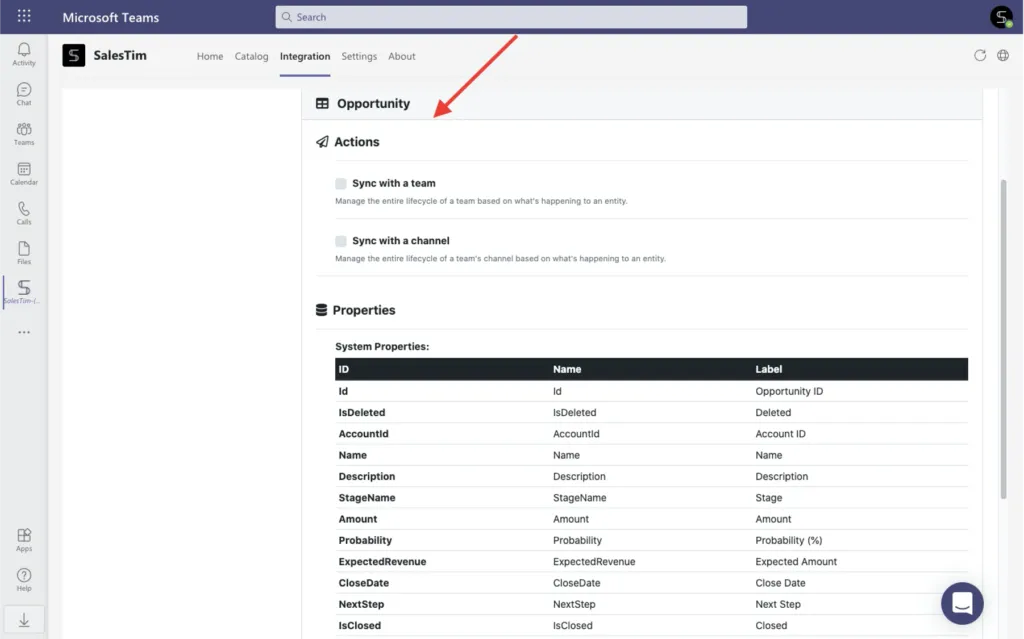Click the download desktop app icon

[24, 619]
